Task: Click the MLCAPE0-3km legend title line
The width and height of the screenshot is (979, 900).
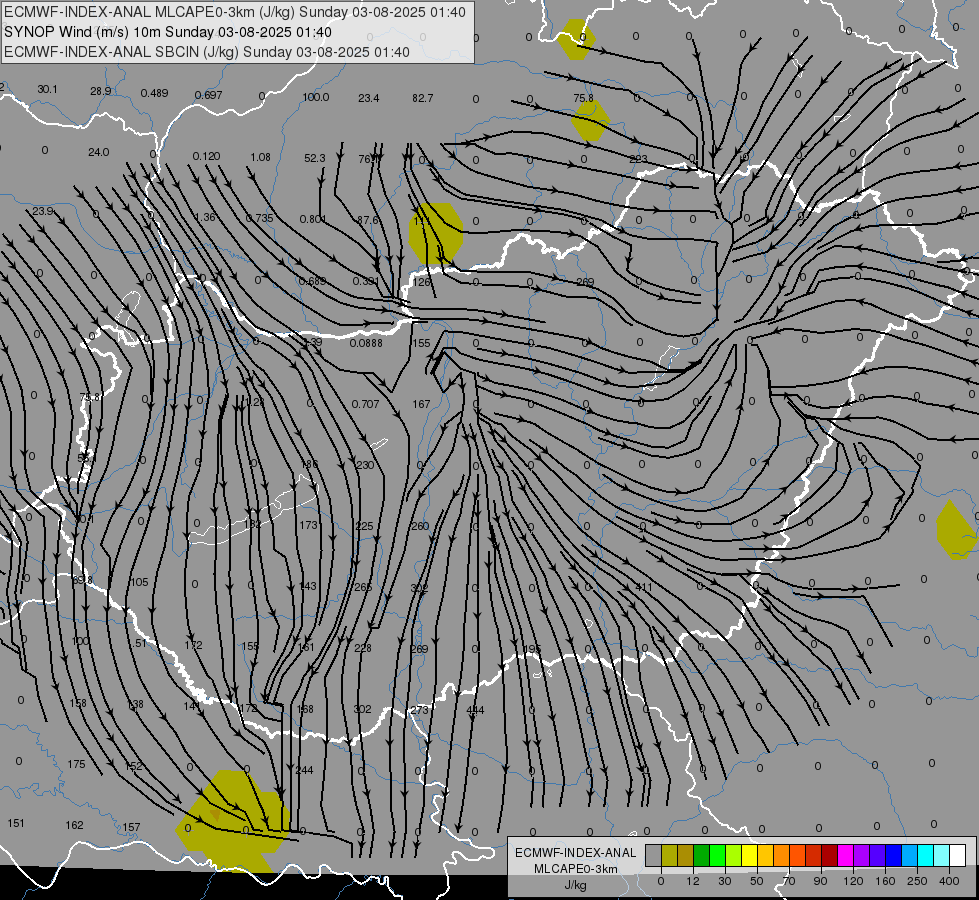Action: pyautogui.click(x=576, y=869)
